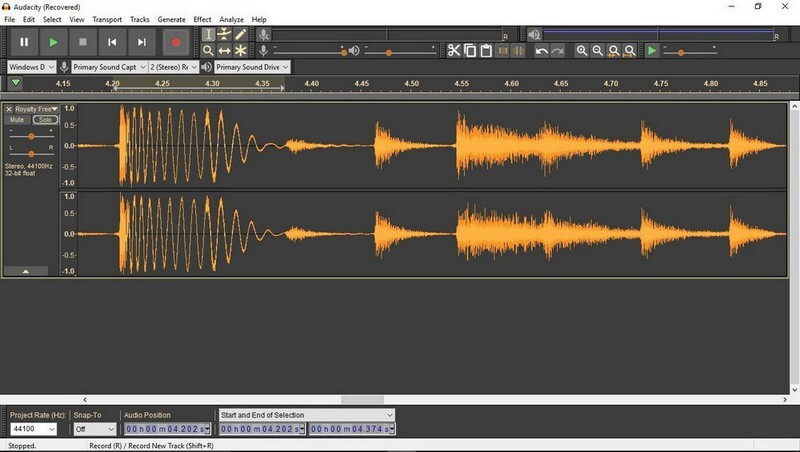Toggle pause on the transport bar
The height and width of the screenshot is (452, 800).
click(24, 42)
